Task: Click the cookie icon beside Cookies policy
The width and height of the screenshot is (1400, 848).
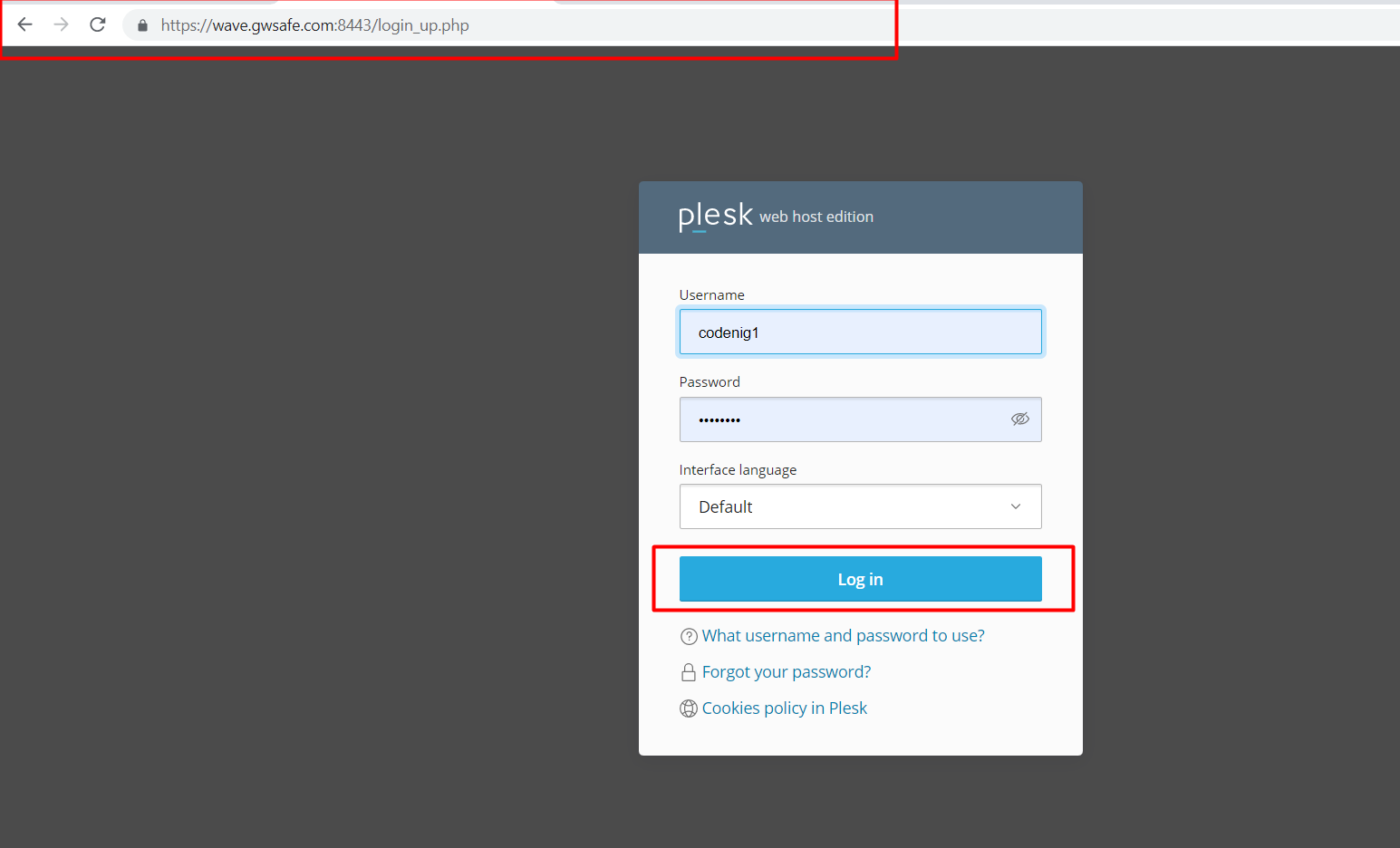Action: coord(689,708)
